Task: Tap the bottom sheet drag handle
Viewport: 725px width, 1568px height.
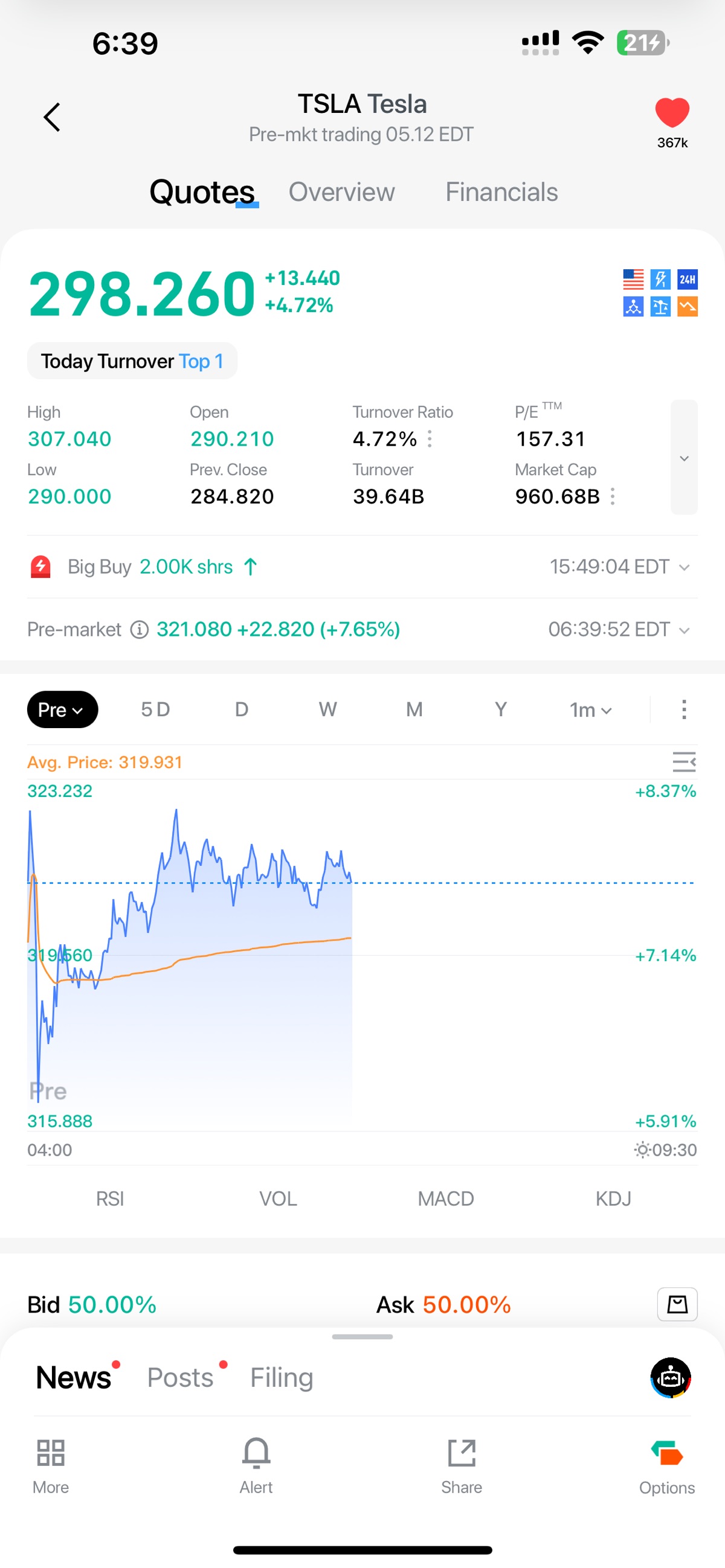Action: 362,1337
